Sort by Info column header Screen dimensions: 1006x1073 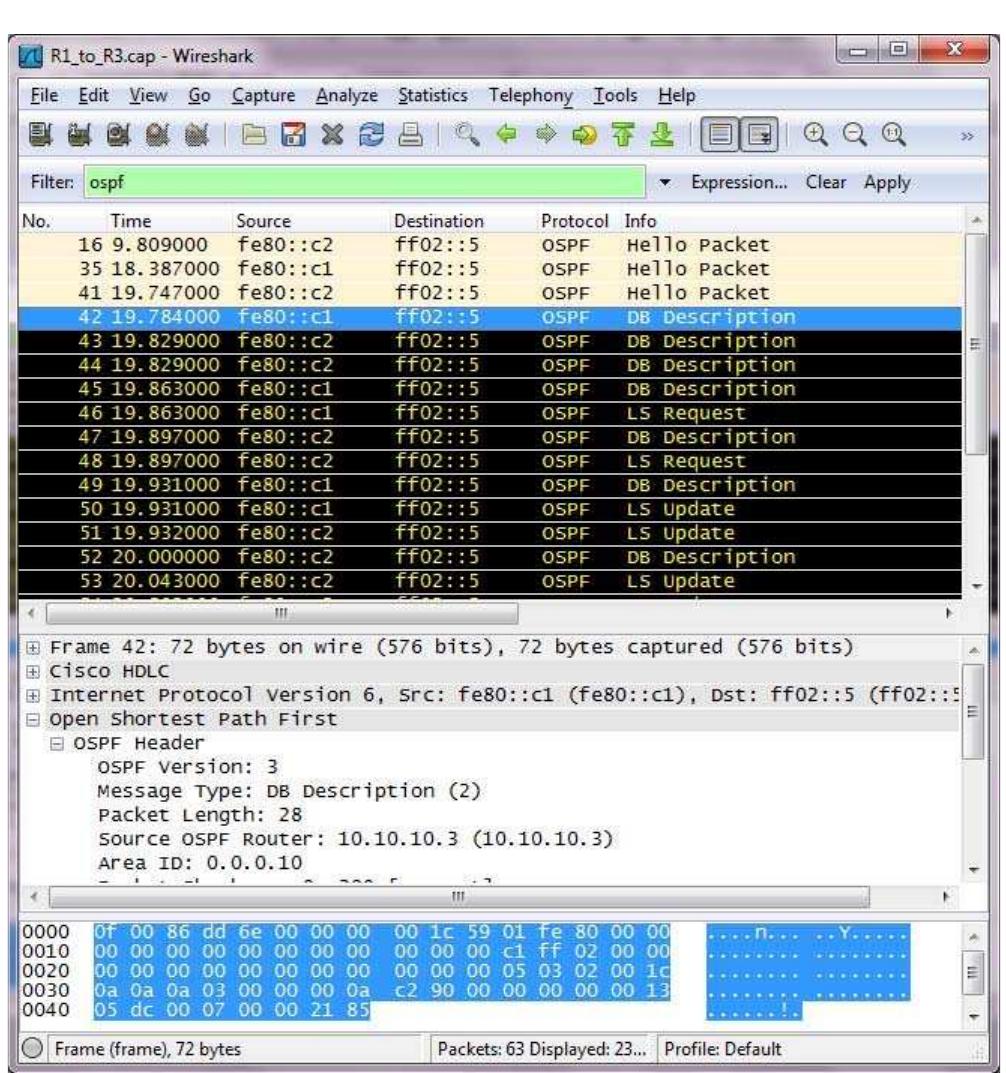pos(640,221)
